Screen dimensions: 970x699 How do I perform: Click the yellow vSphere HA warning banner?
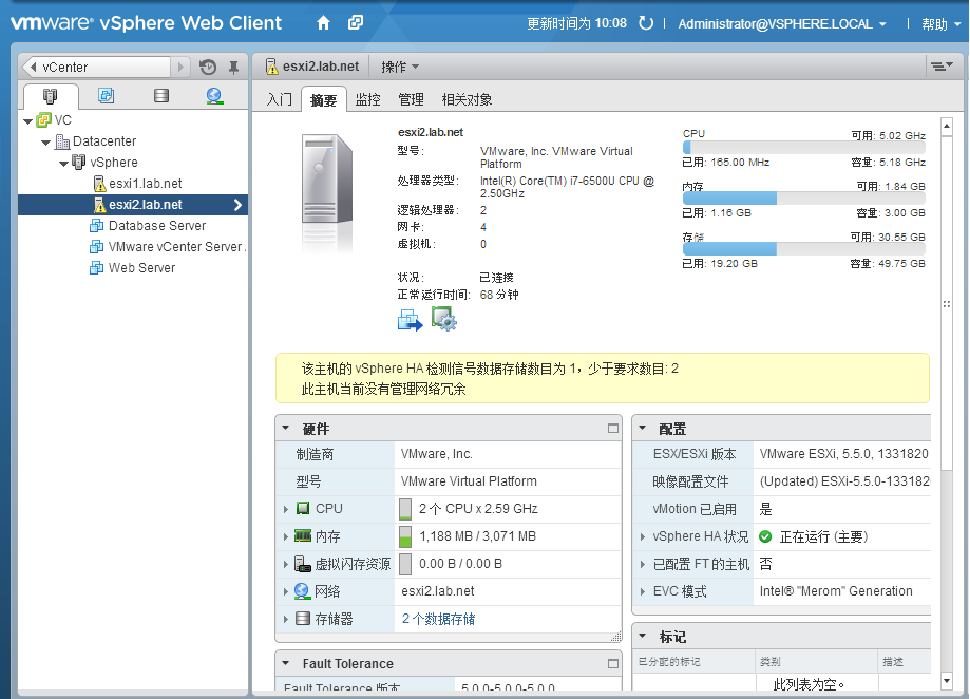coord(602,378)
